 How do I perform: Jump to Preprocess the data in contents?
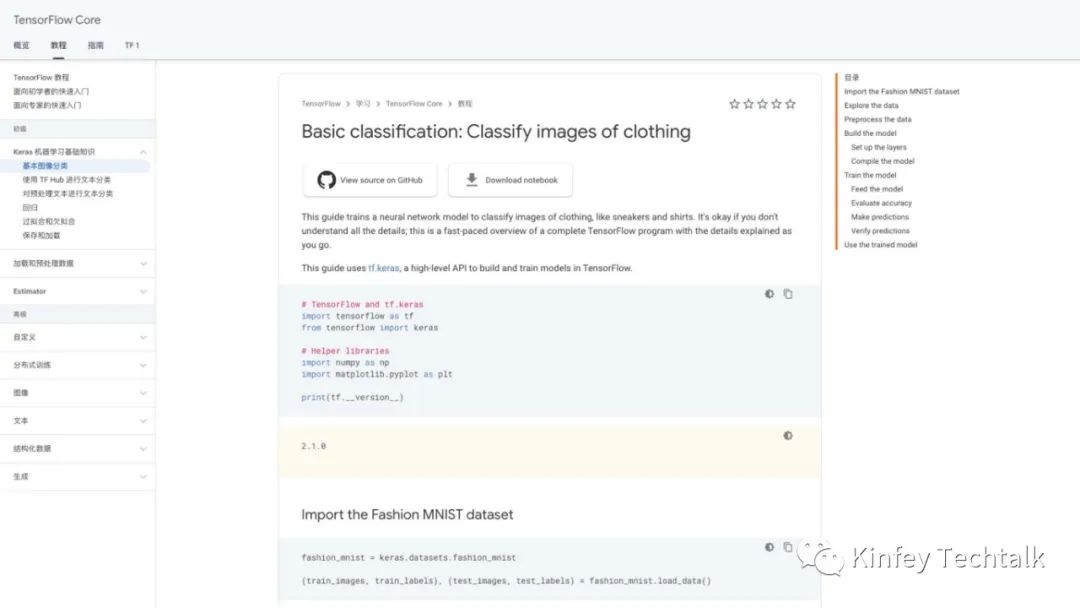[878, 119]
